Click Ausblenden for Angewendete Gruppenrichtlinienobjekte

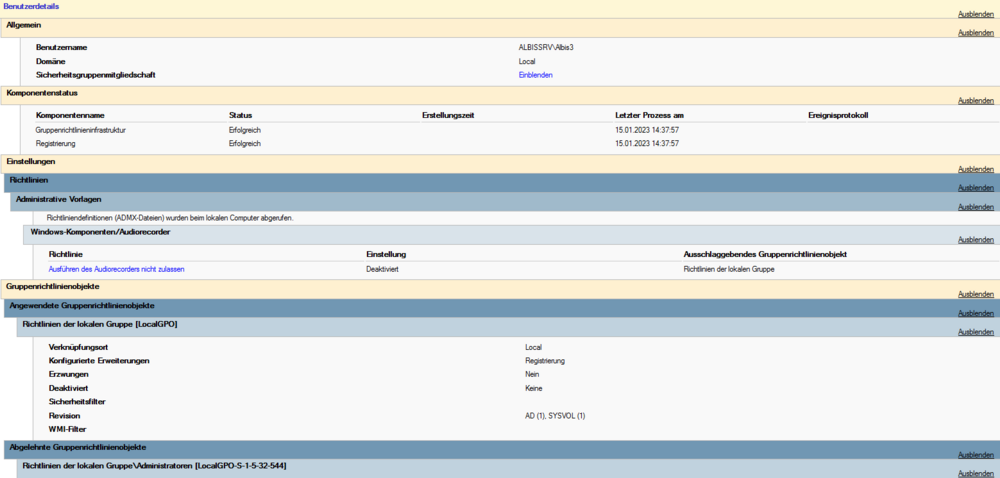pos(975,313)
